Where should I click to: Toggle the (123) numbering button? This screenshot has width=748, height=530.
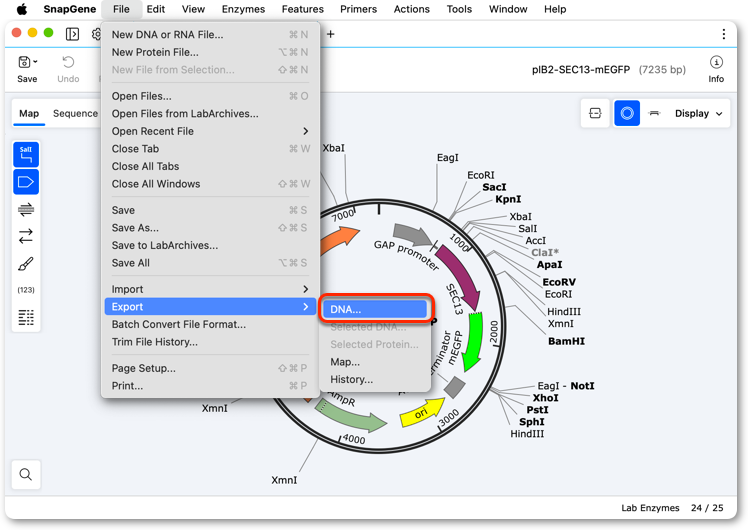[x=26, y=290]
